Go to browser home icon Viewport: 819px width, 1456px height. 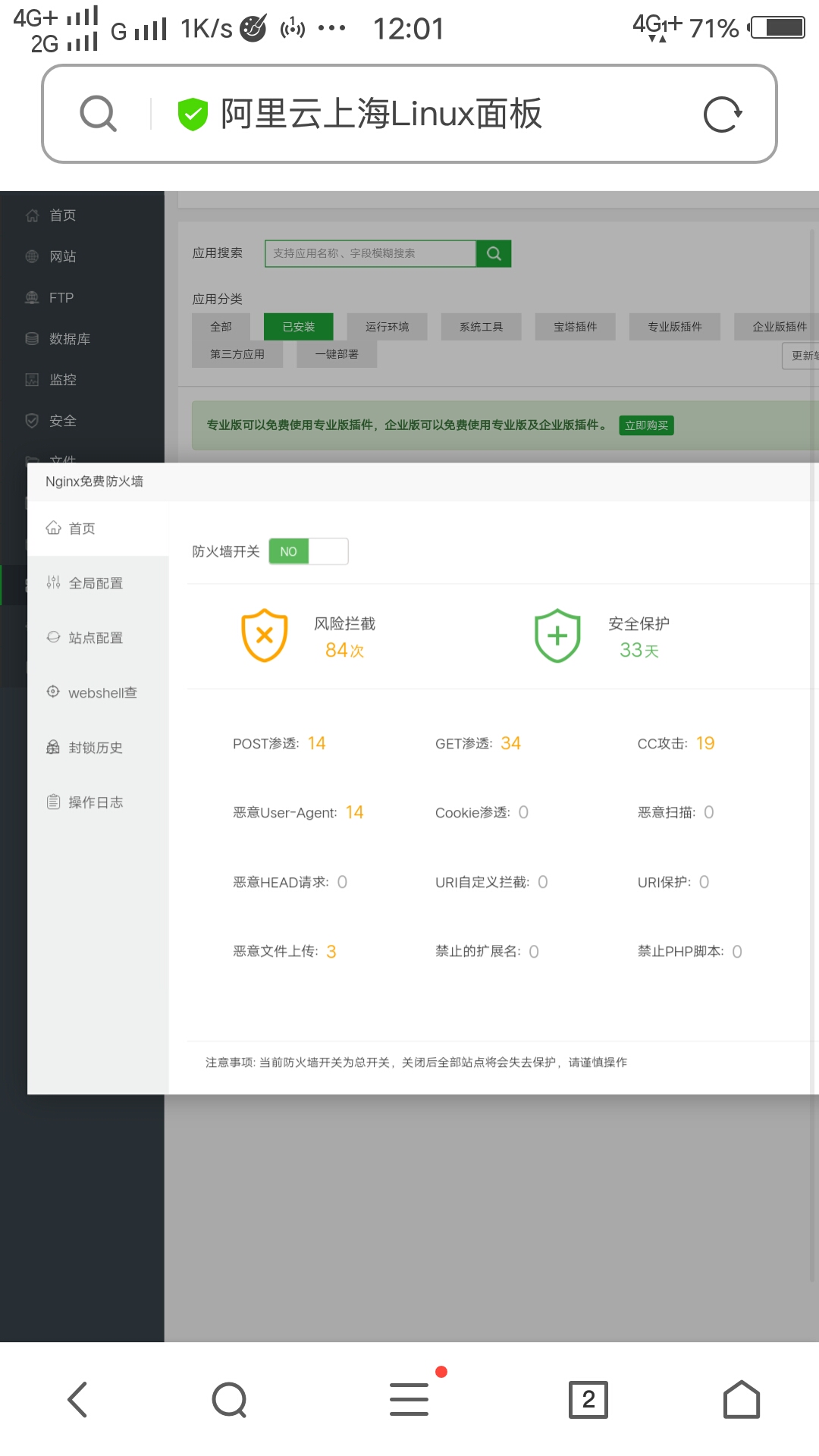741,1399
